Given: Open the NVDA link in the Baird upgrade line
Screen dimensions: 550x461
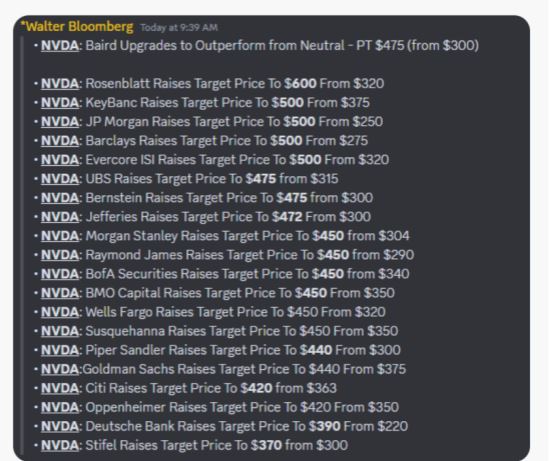Looking at the screenshot, I should pyautogui.click(x=60, y=46).
